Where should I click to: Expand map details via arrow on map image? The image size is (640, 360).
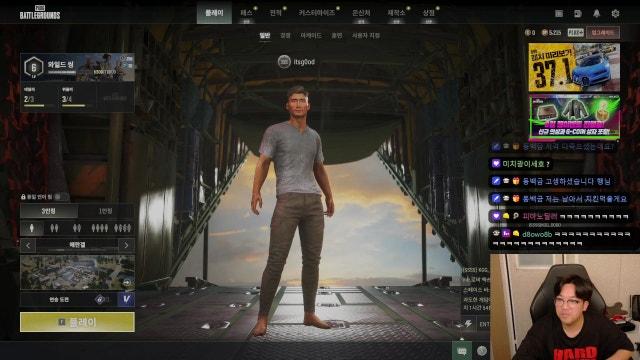coord(127,282)
